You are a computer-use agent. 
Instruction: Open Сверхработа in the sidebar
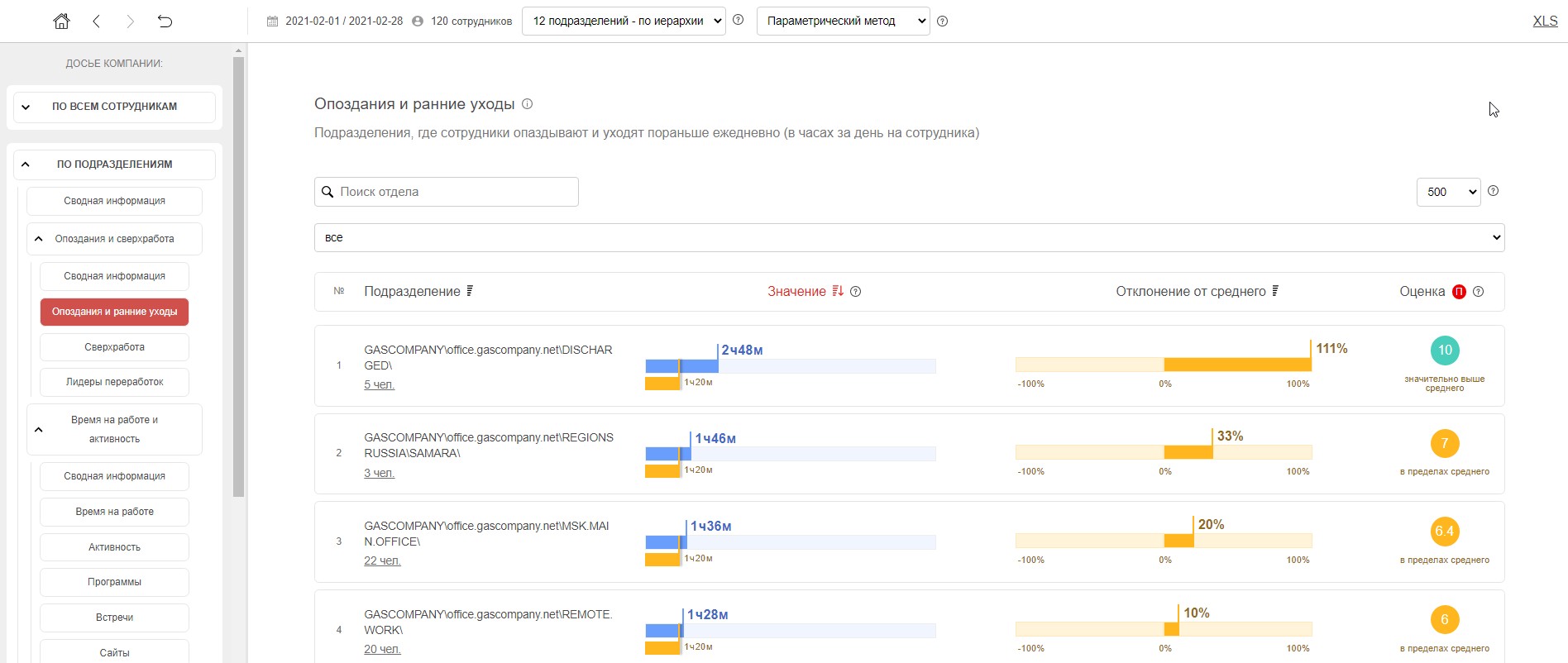(114, 347)
